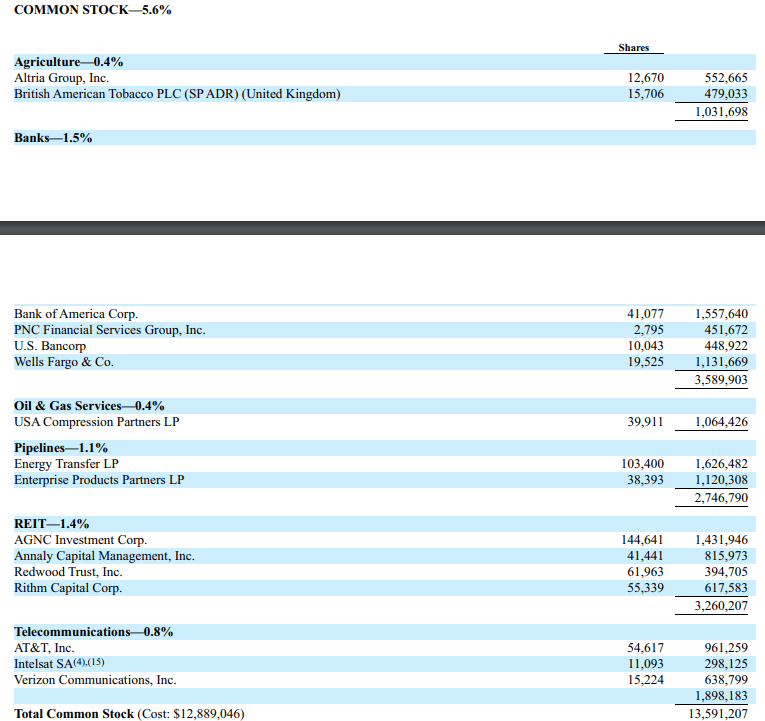Select the Telecommunications—0.8% category header
Screen dimensions: 765x721
[x=94, y=633]
